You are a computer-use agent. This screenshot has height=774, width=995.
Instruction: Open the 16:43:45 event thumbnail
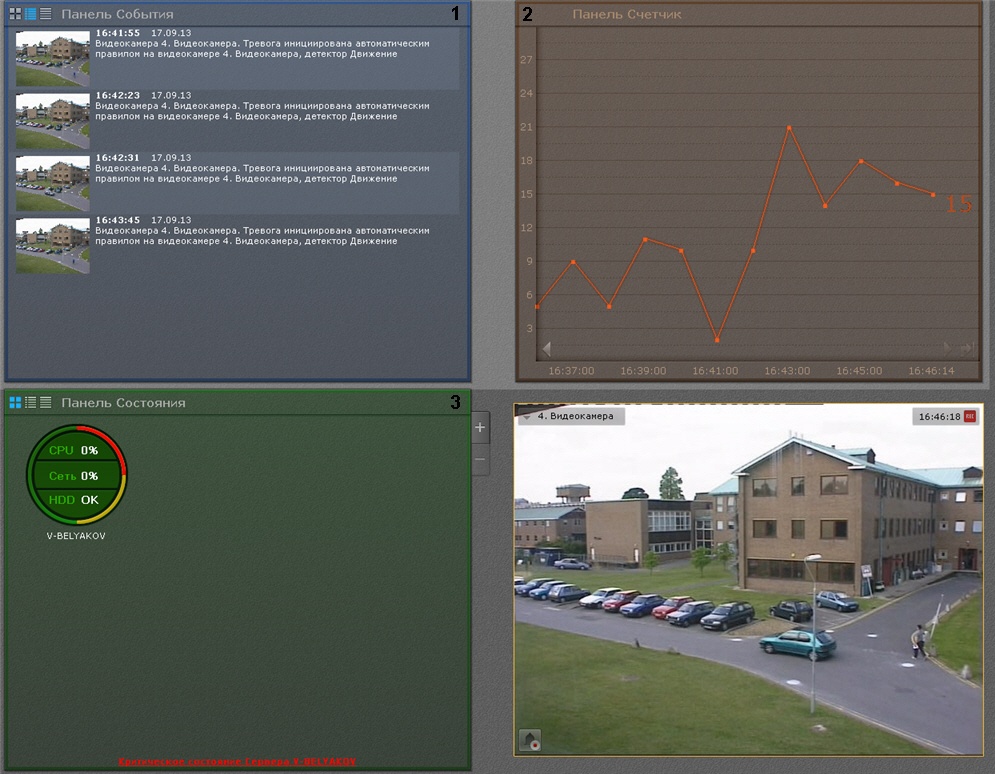click(x=53, y=245)
